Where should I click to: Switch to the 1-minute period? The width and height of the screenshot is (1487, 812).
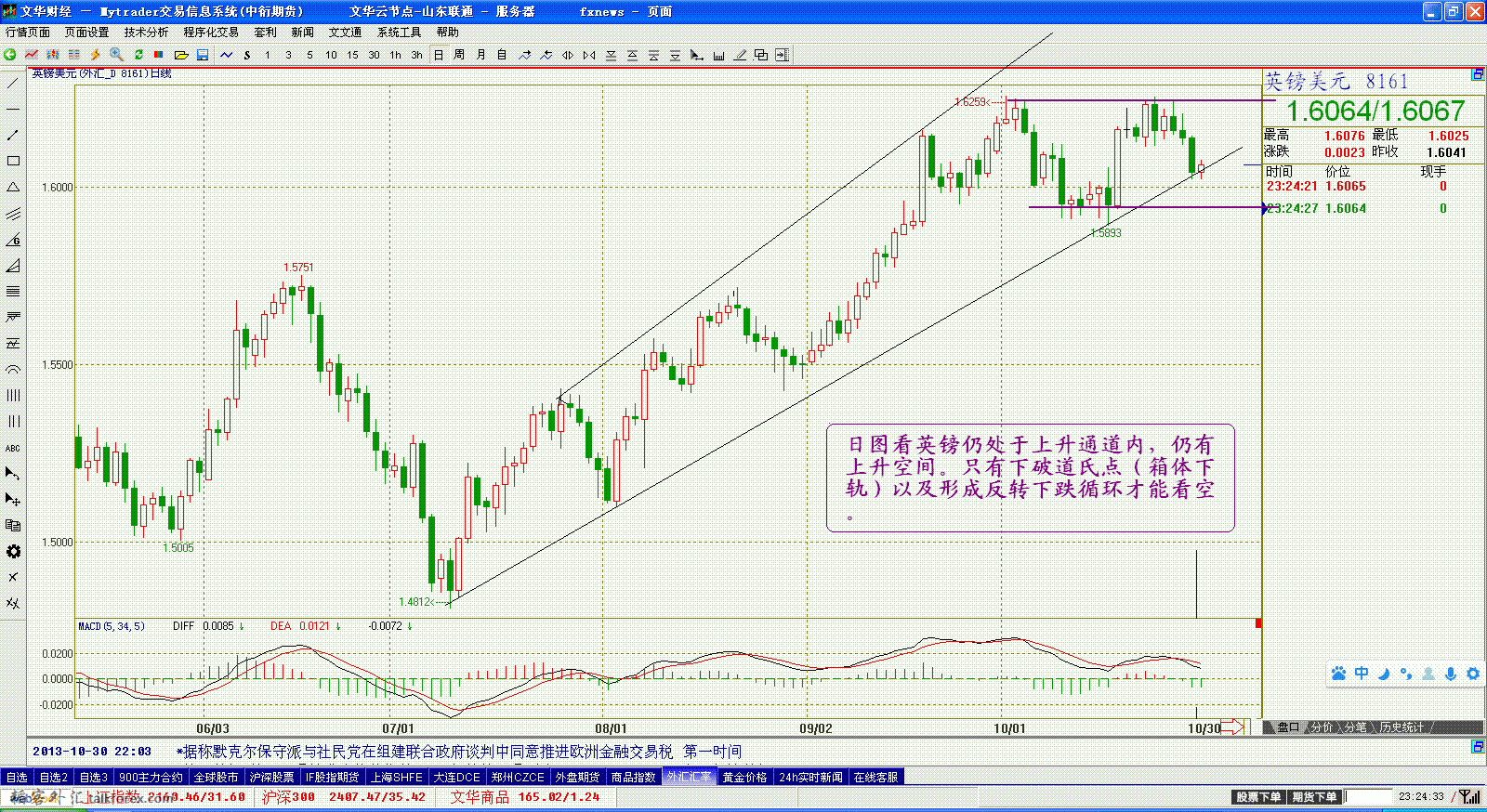268,55
